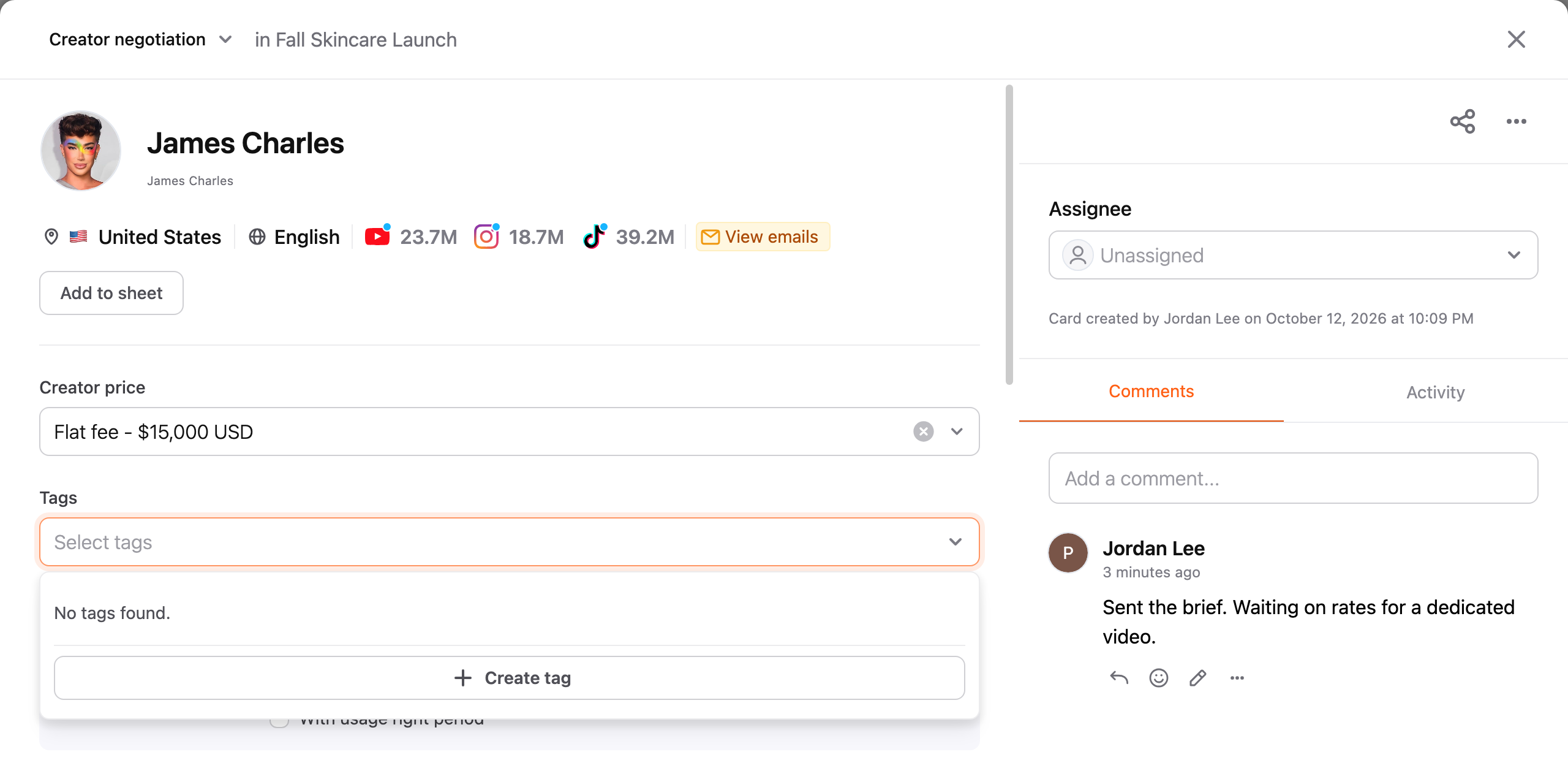The height and width of the screenshot is (760, 1568).
Task: Clear the Creator price value
Action: tap(924, 431)
